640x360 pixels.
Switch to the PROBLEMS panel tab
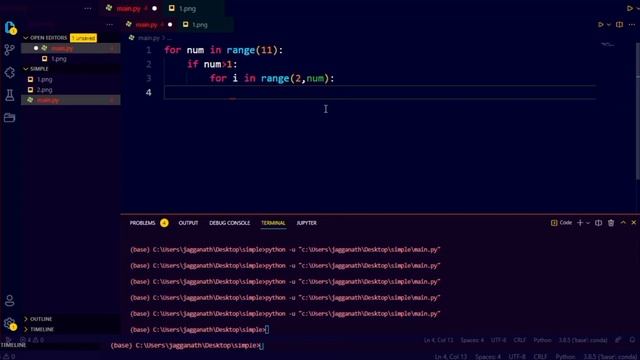click(x=142, y=223)
